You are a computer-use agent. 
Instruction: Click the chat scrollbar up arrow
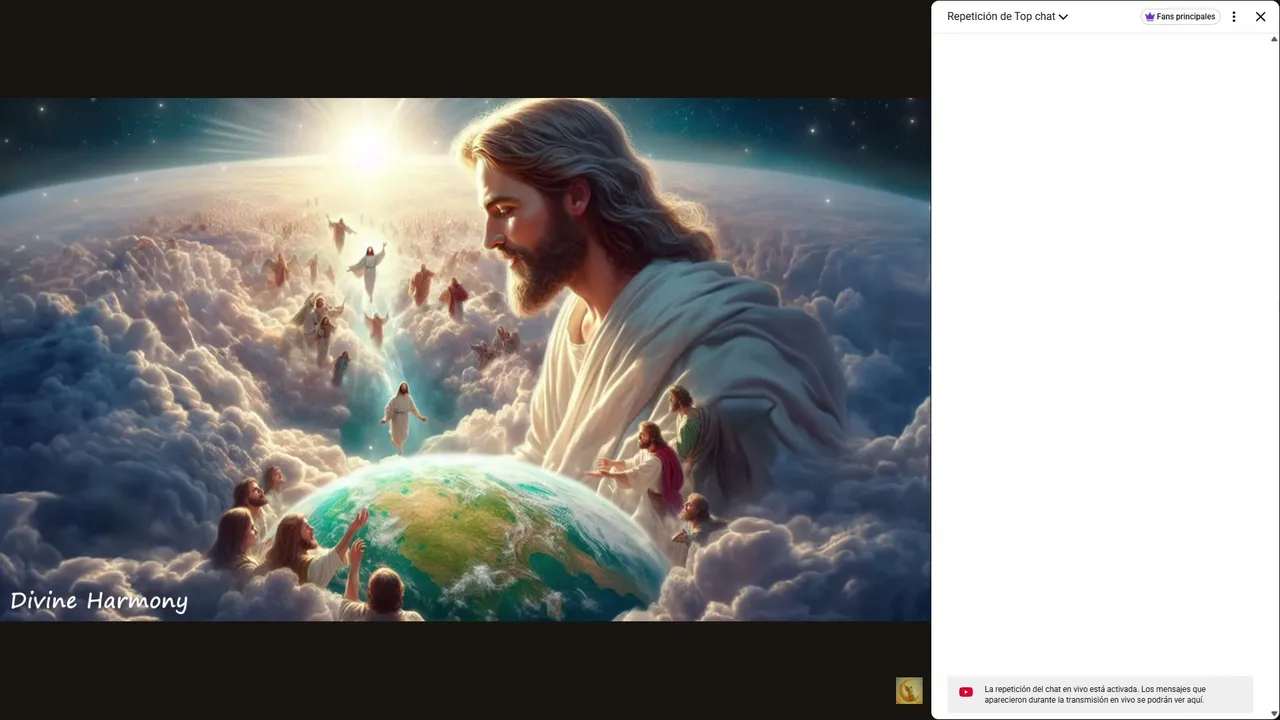[x=1274, y=39]
